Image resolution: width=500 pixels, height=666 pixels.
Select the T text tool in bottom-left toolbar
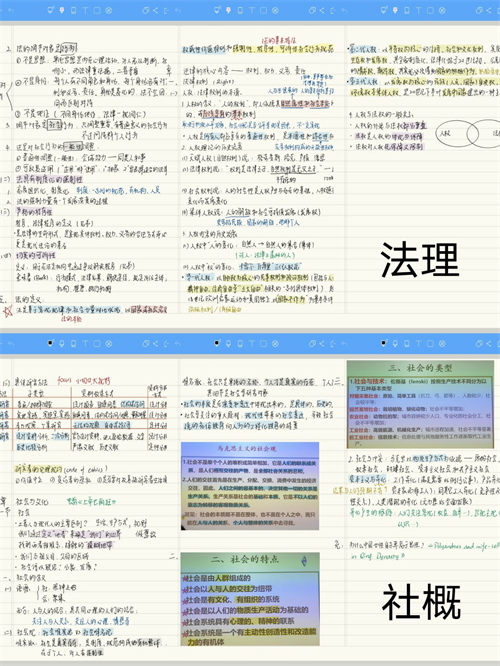tap(85, 343)
